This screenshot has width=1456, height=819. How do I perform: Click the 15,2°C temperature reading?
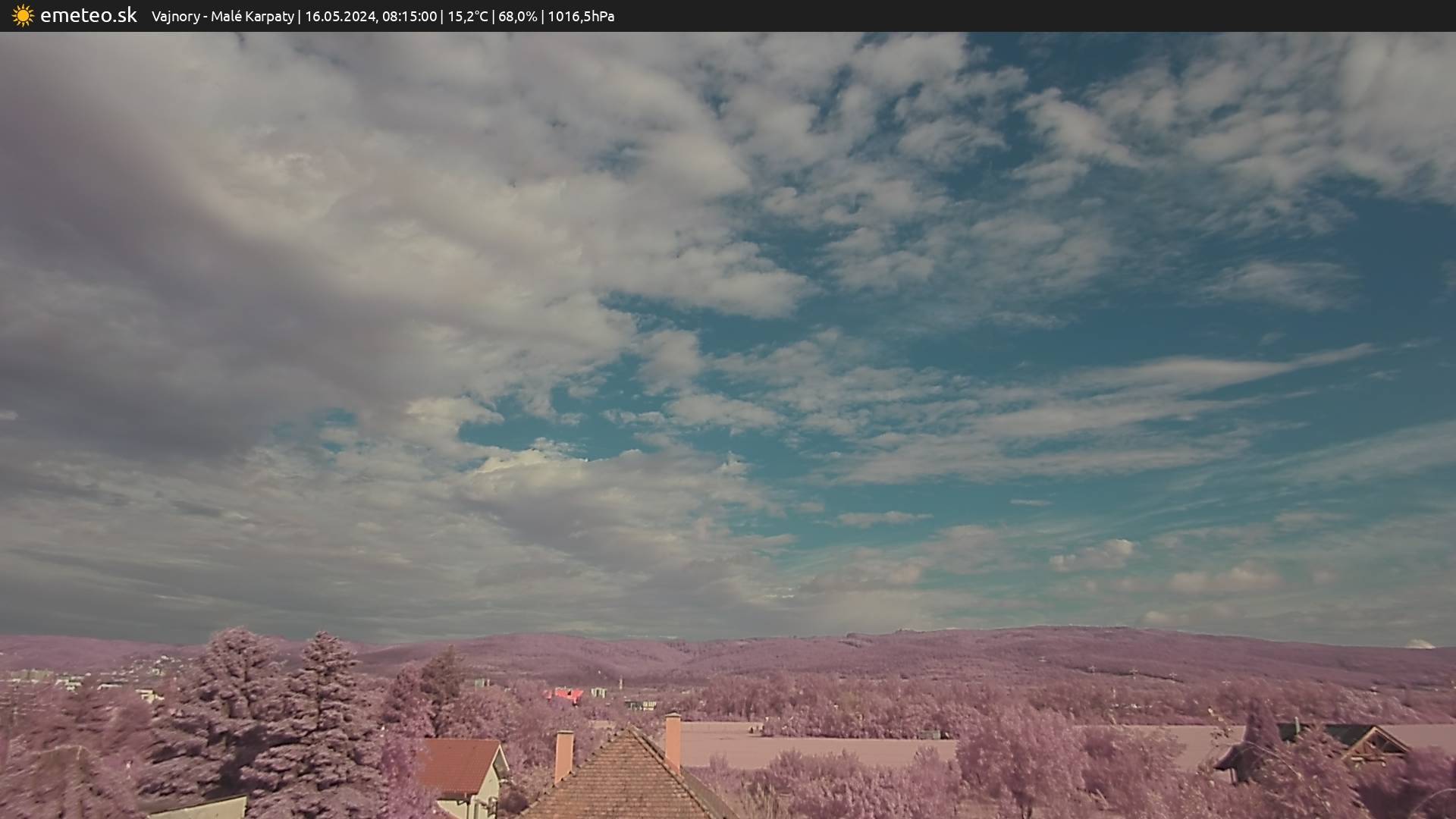[468, 17]
